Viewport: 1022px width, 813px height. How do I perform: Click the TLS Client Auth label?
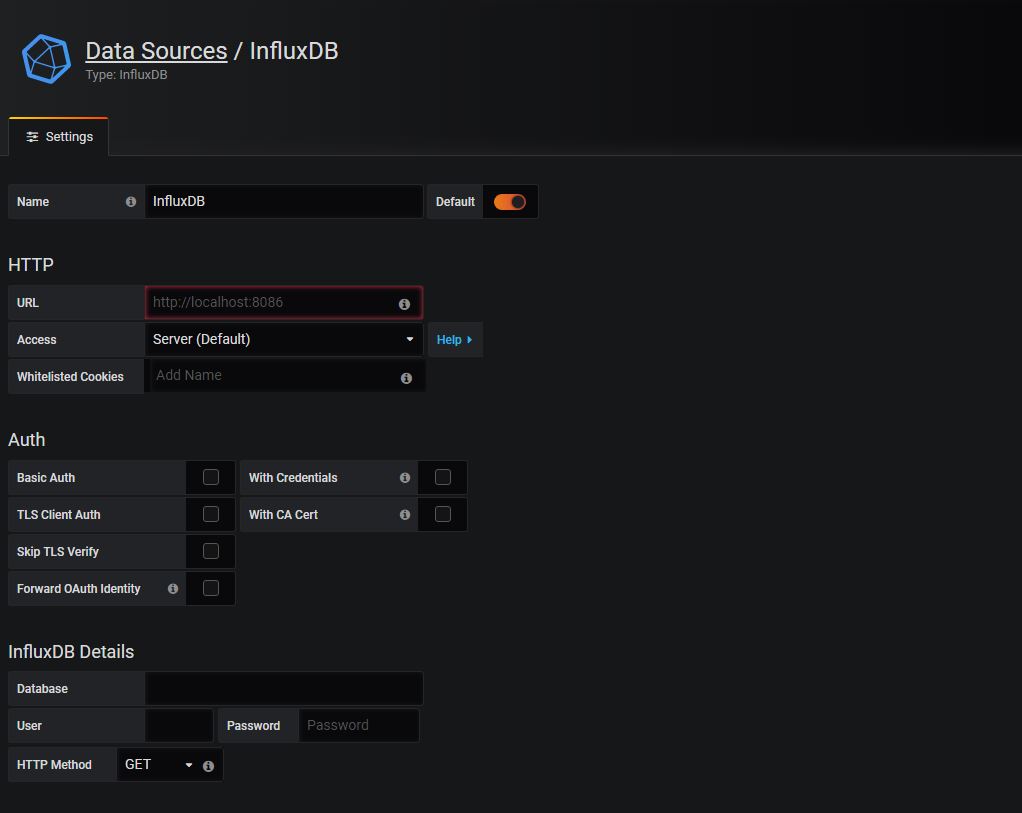coord(59,515)
